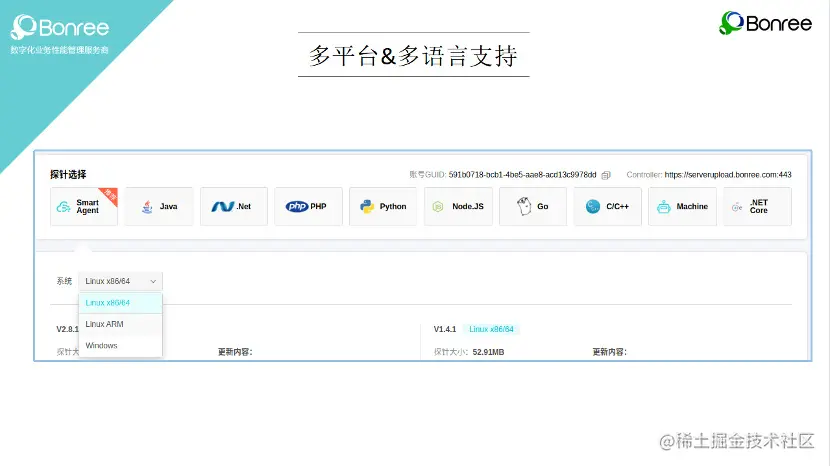Open the system dropdown showing Linux x86/64
This screenshot has width=830, height=466.
(120, 281)
